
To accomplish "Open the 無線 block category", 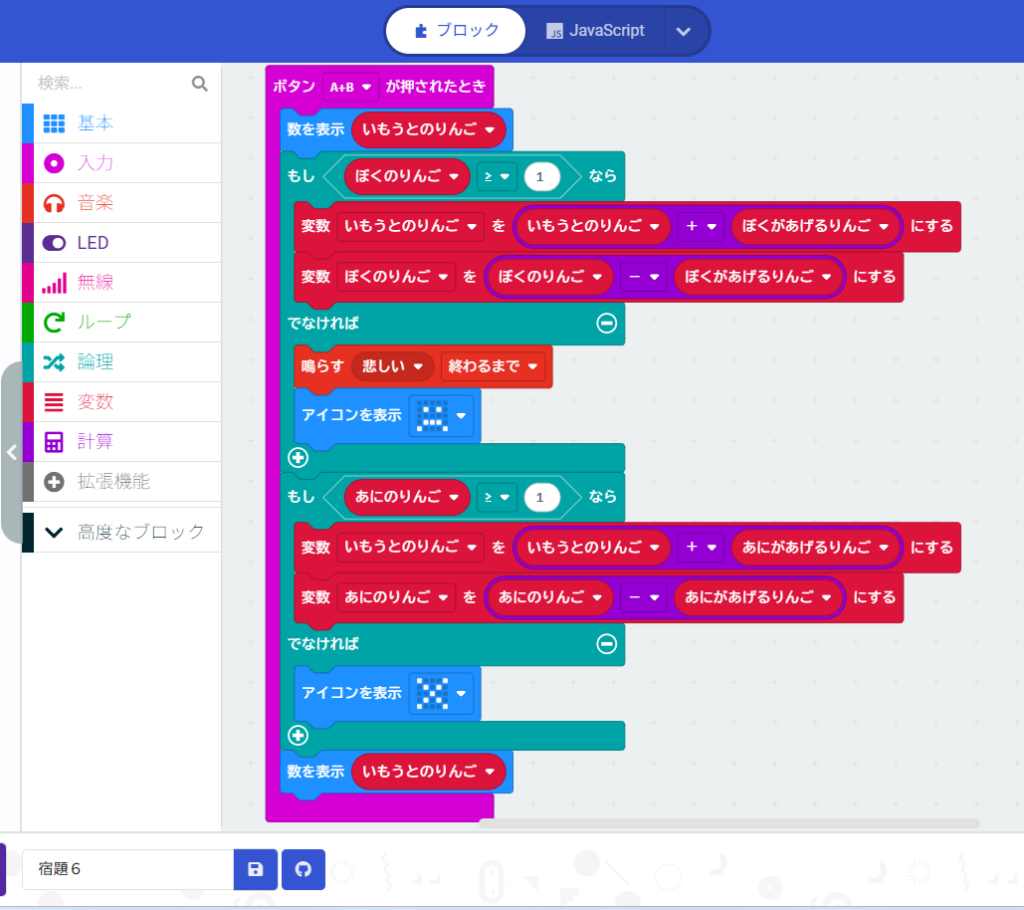I will [x=122, y=282].
